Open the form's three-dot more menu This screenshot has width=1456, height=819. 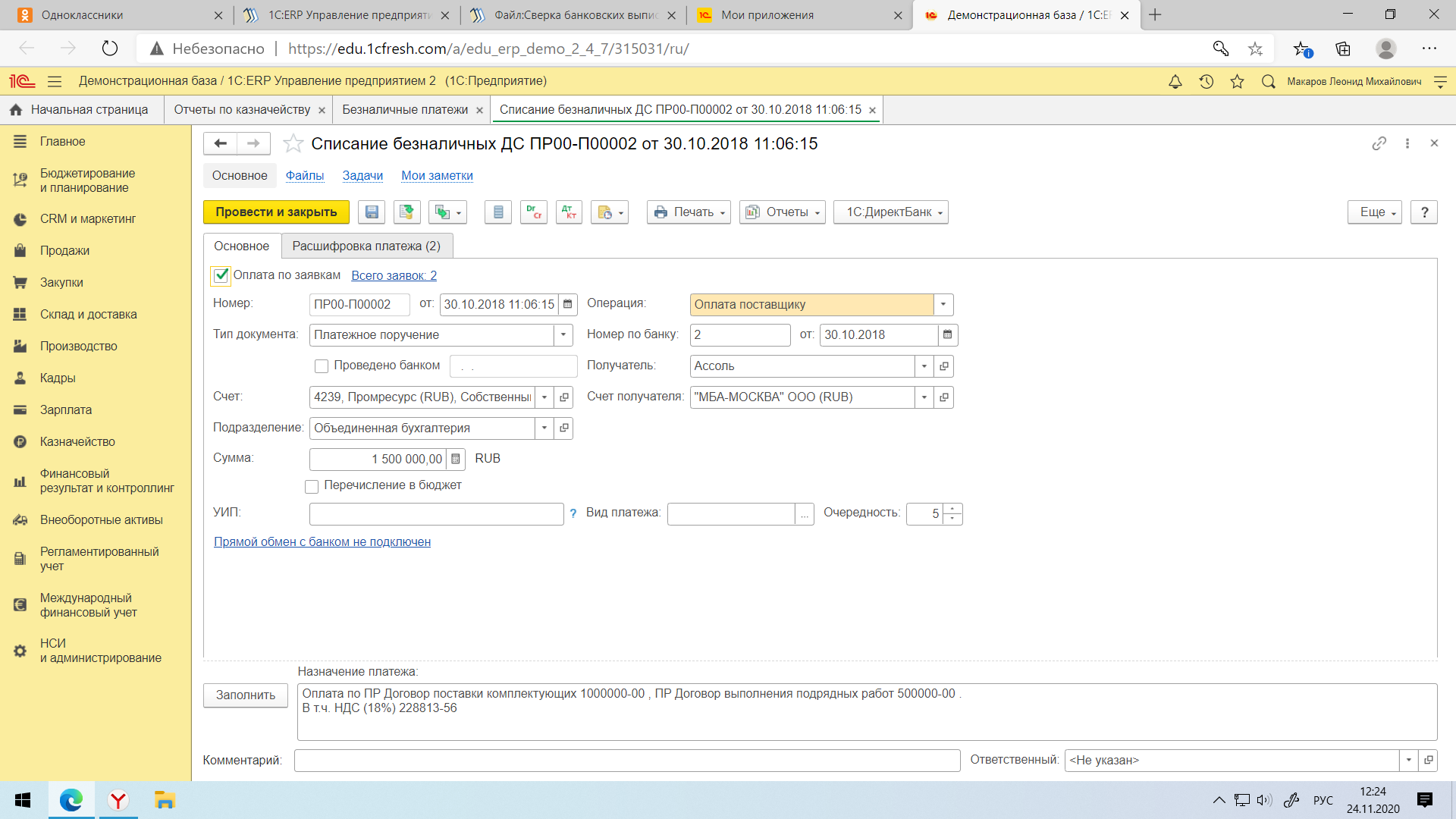coord(1407,143)
